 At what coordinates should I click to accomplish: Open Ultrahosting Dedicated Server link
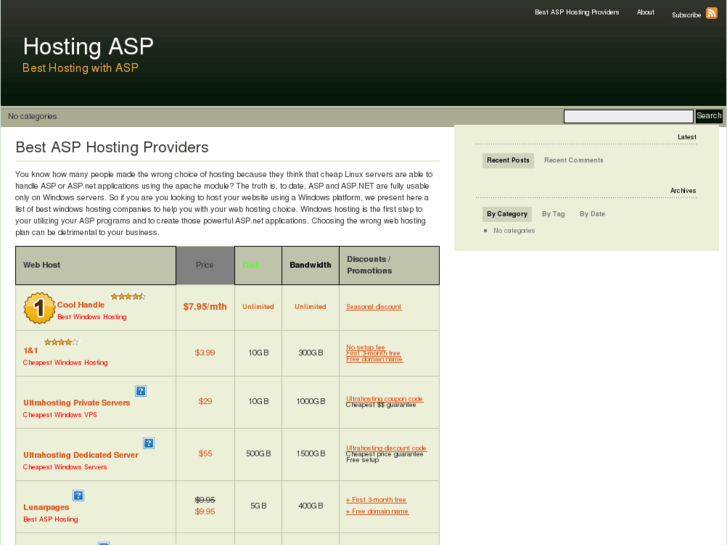tap(81, 455)
